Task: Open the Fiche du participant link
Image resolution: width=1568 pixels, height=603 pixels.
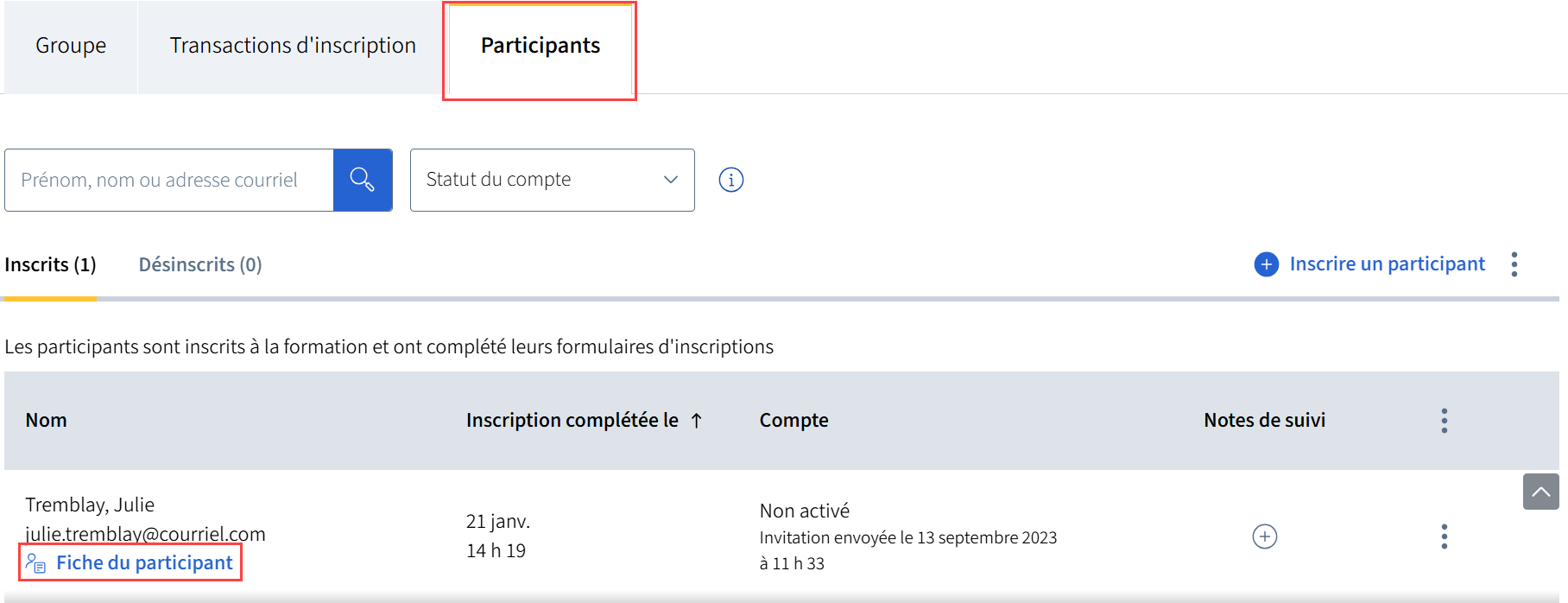Action: [x=144, y=563]
